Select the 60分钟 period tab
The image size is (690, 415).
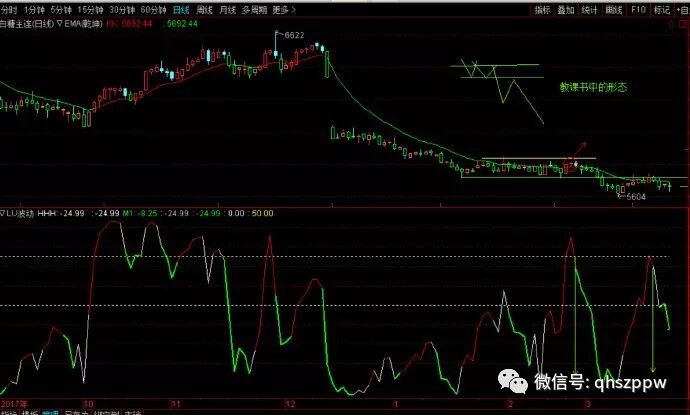click(154, 10)
